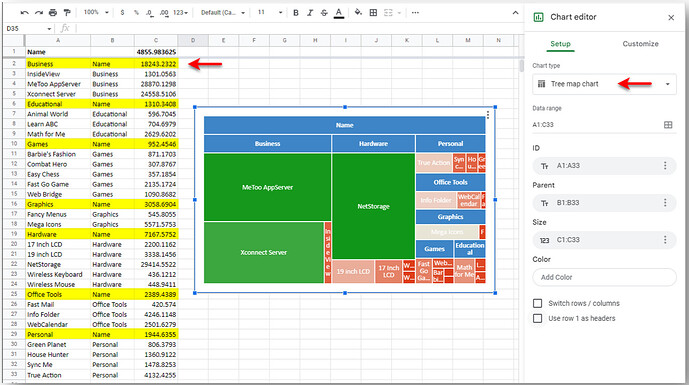Close the Chart editor panel
The width and height of the screenshot is (689, 385).
671,18
